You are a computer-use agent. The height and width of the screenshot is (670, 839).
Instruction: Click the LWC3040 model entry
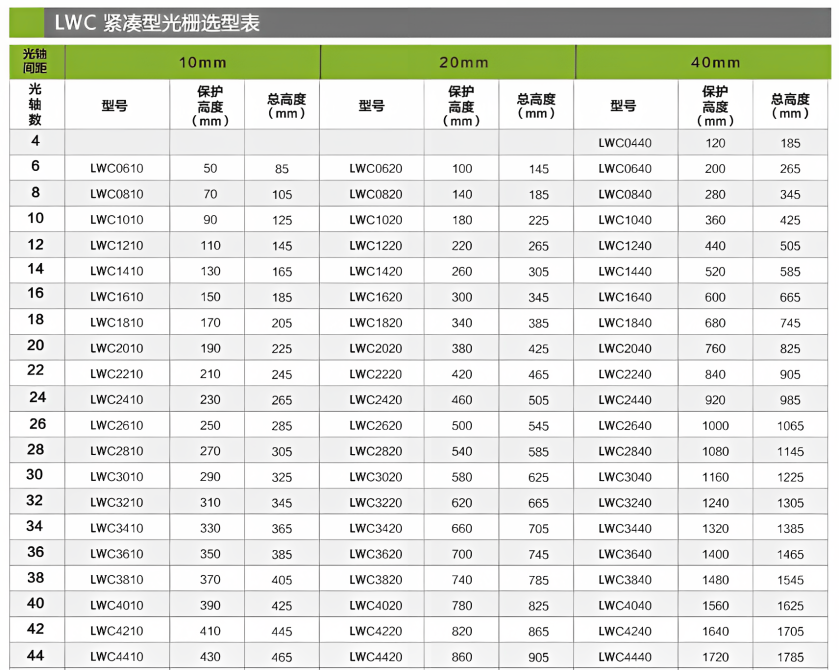pyautogui.click(x=624, y=477)
